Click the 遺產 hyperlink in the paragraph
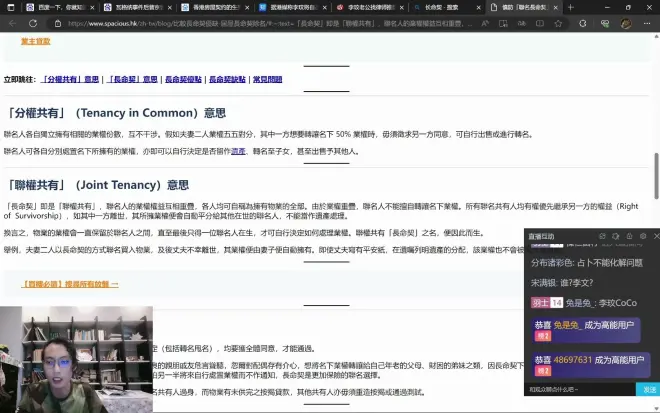Viewport: 660px width, 413px height. [238, 151]
